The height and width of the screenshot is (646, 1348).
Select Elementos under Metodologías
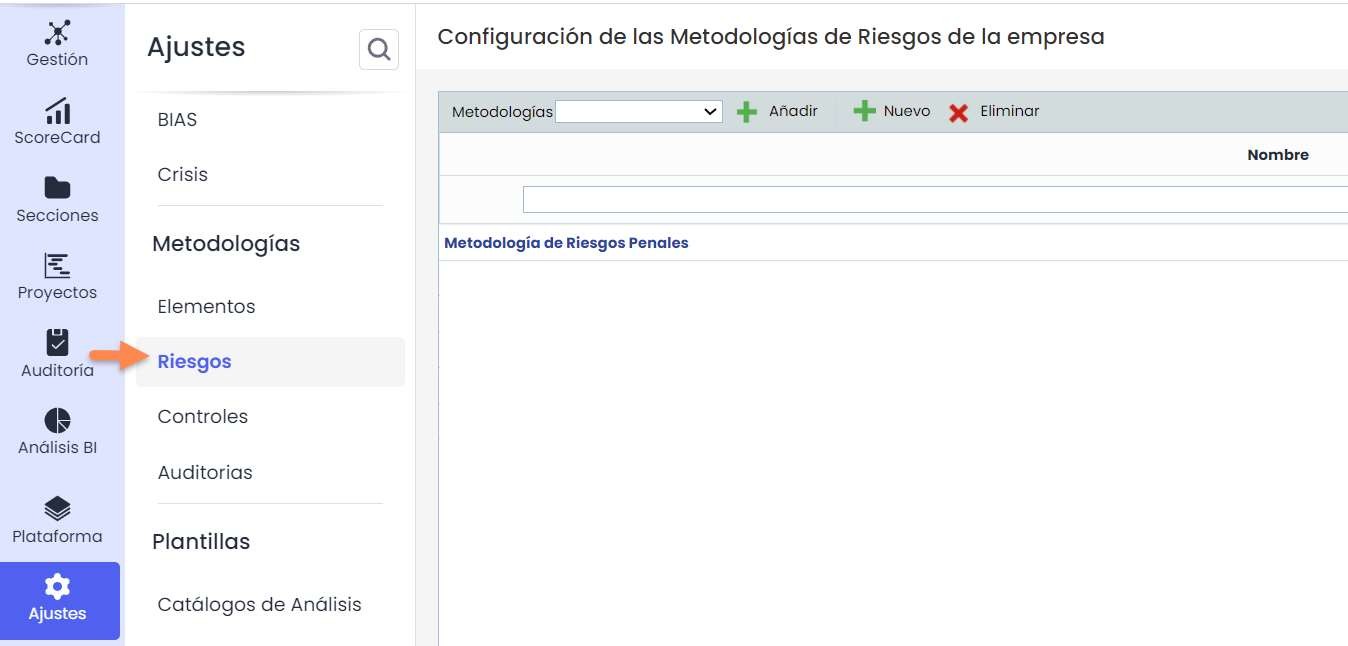pyautogui.click(x=206, y=307)
